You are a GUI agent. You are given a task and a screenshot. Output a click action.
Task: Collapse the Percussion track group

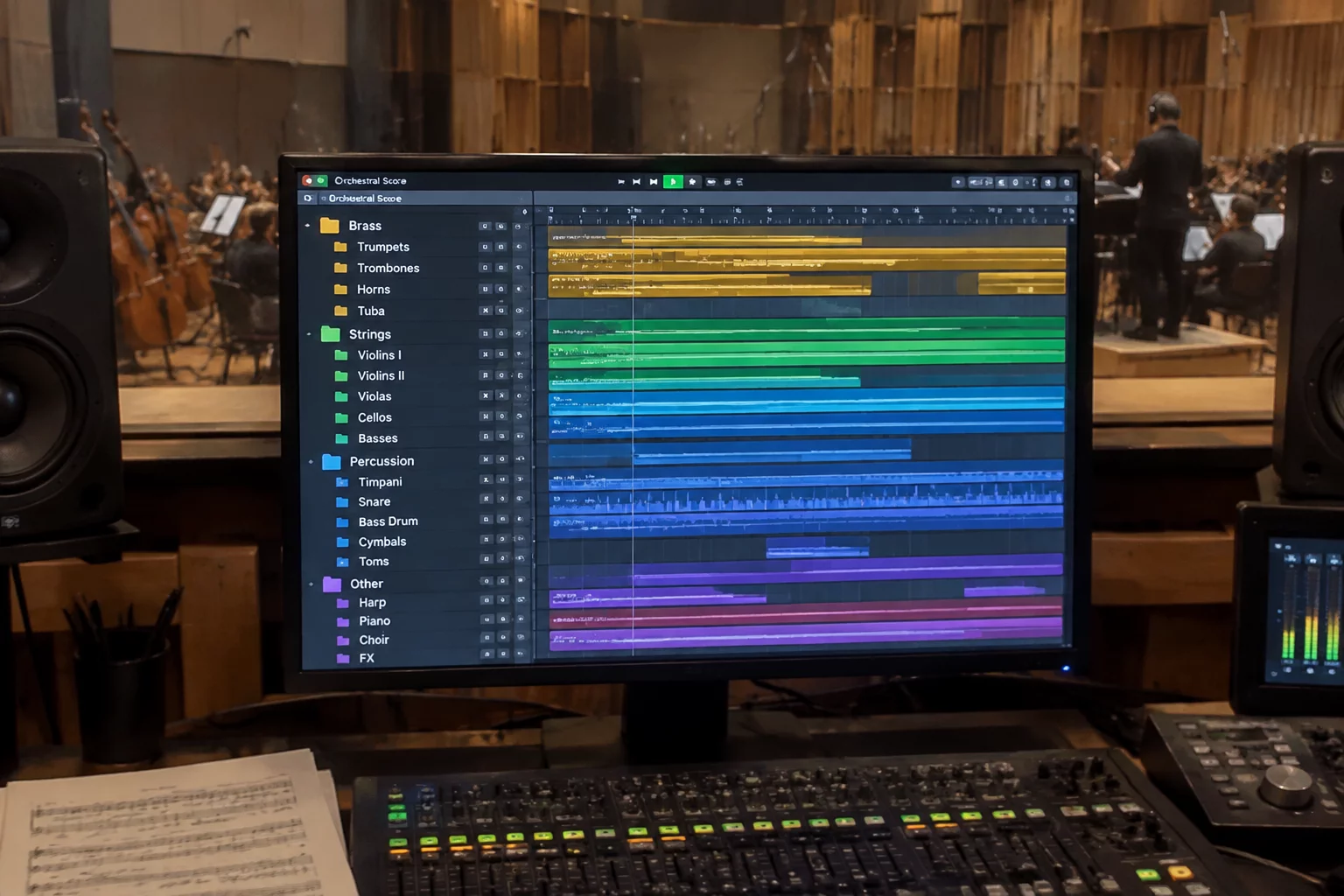tap(311, 461)
